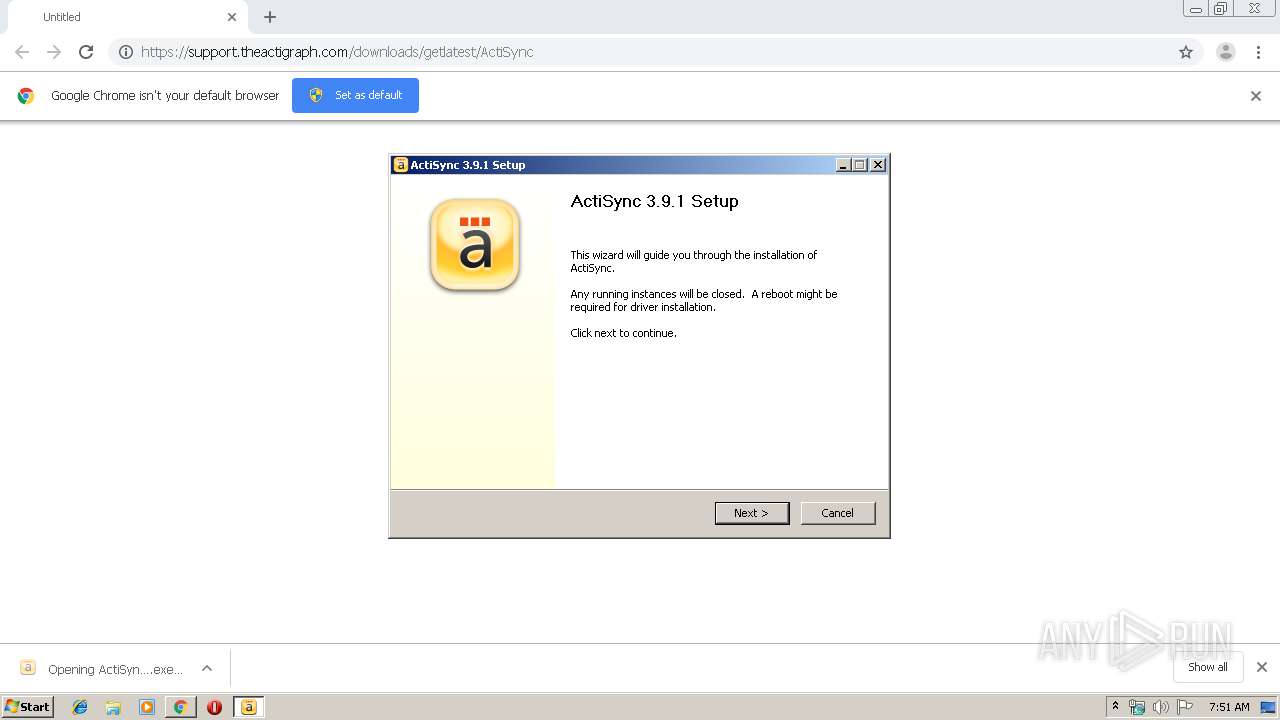Click the Chrome logo in notification bar
1280x720 pixels.
click(26, 96)
